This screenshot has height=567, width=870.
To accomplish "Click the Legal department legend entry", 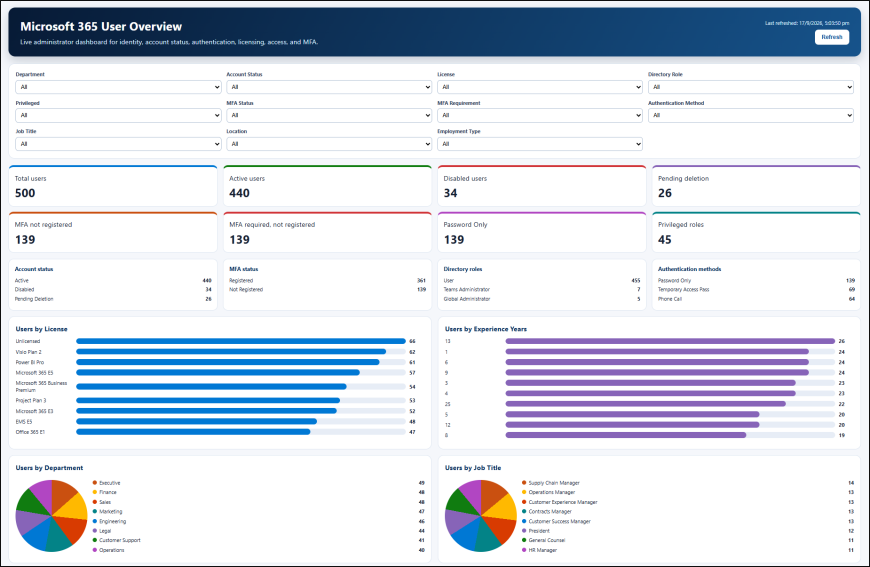I will 259,531.
